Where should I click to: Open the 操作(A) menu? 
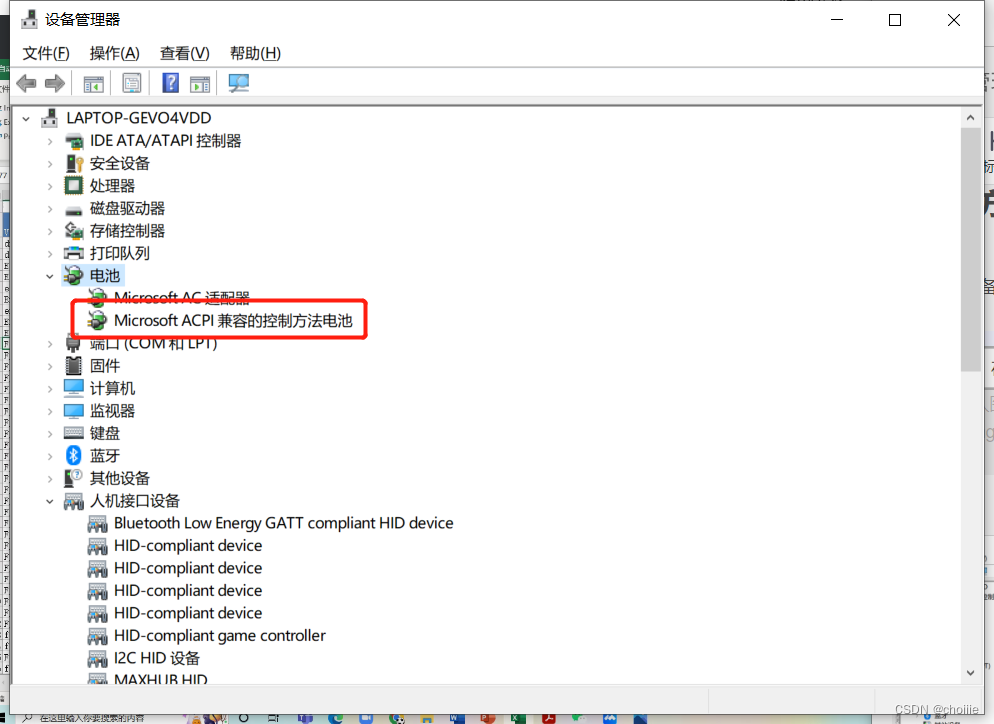click(114, 53)
